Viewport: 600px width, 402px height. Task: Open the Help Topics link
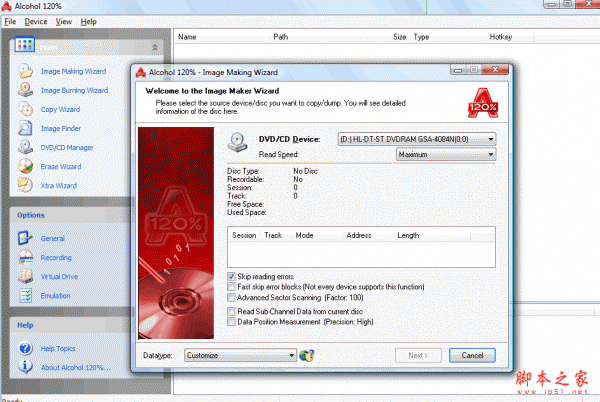[x=58, y=348]
